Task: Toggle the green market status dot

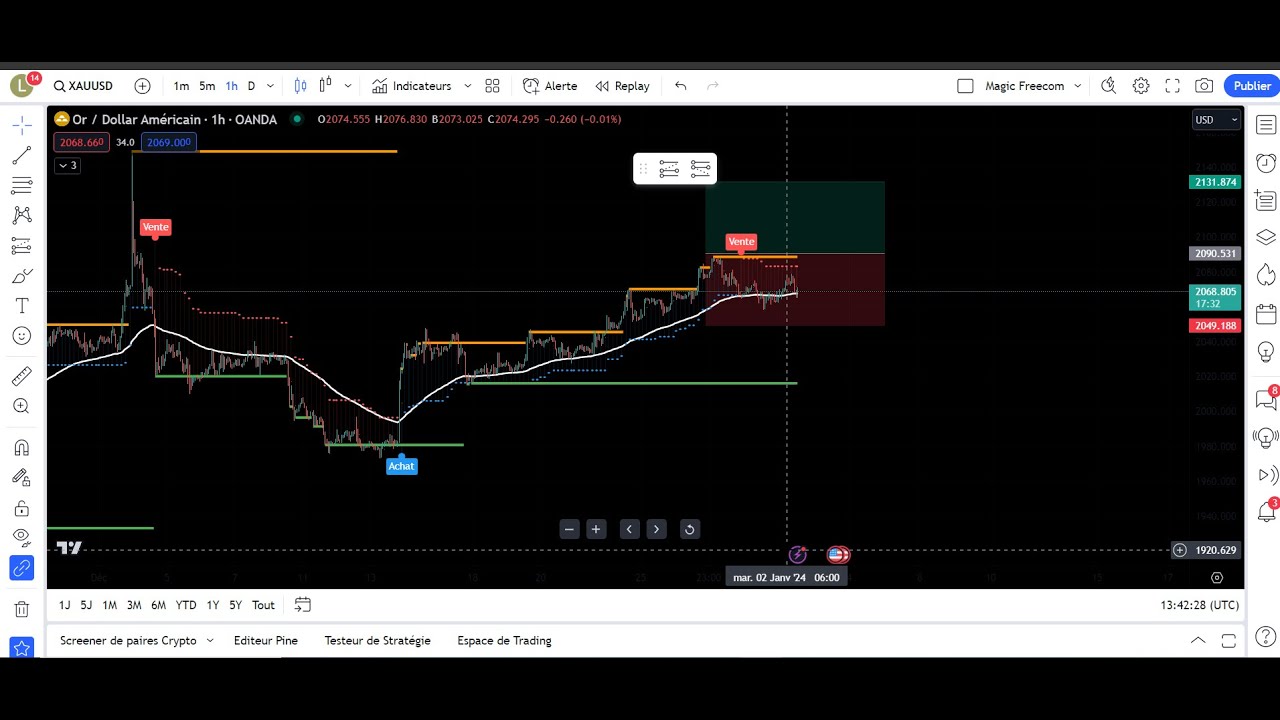Action: (296, 119)
